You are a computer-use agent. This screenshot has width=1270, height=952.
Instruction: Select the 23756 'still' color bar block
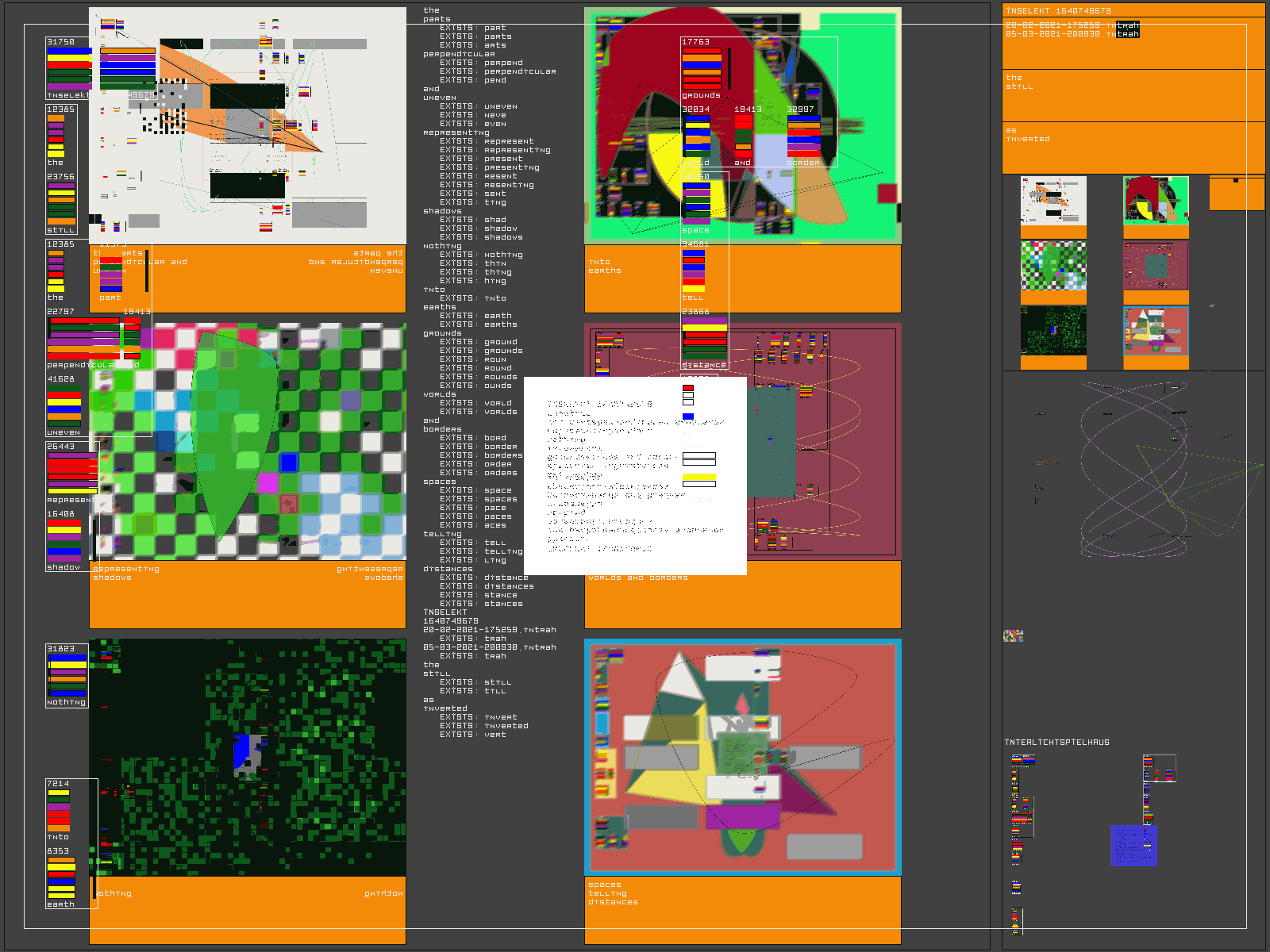click(61, 204)
